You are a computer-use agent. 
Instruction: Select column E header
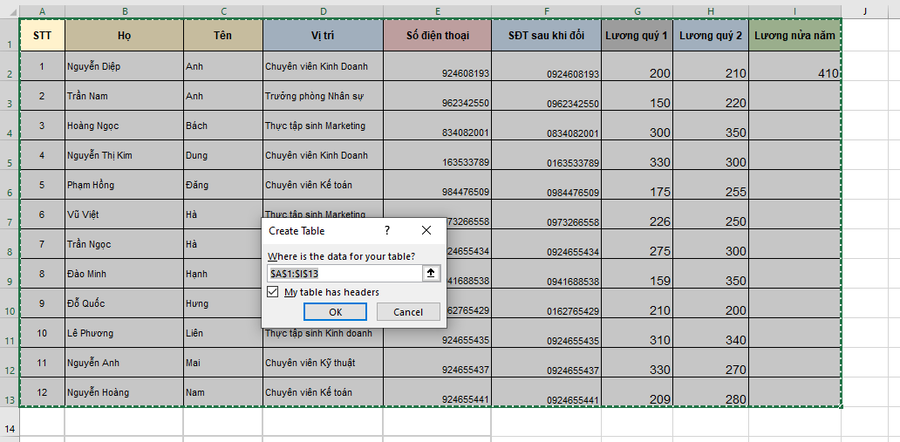click(437, 11)
